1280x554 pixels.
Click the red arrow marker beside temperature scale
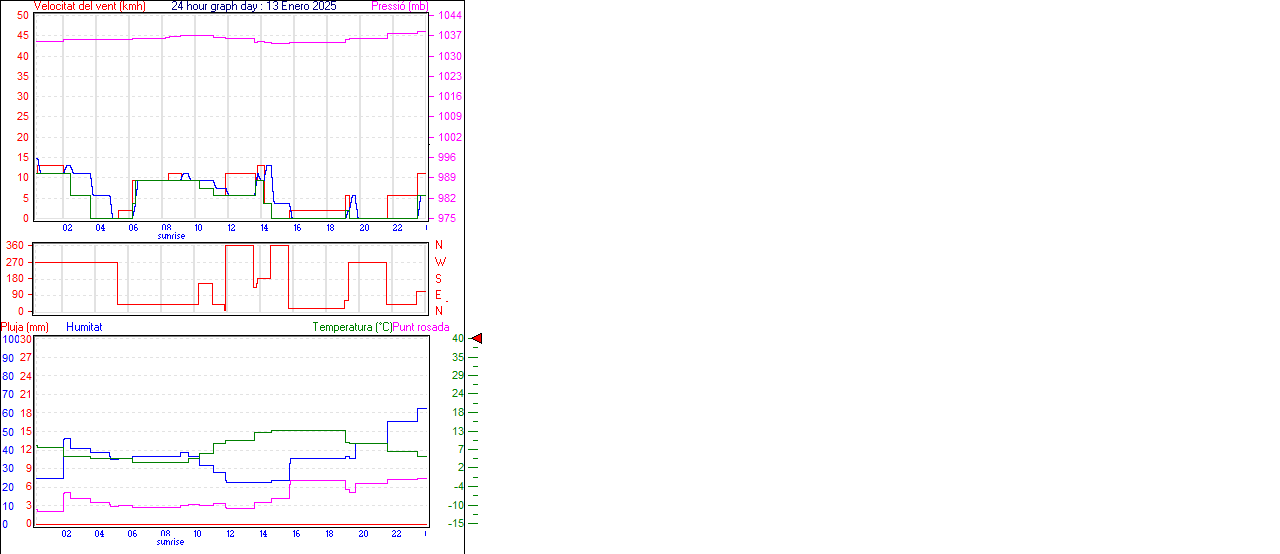[477, 339]
